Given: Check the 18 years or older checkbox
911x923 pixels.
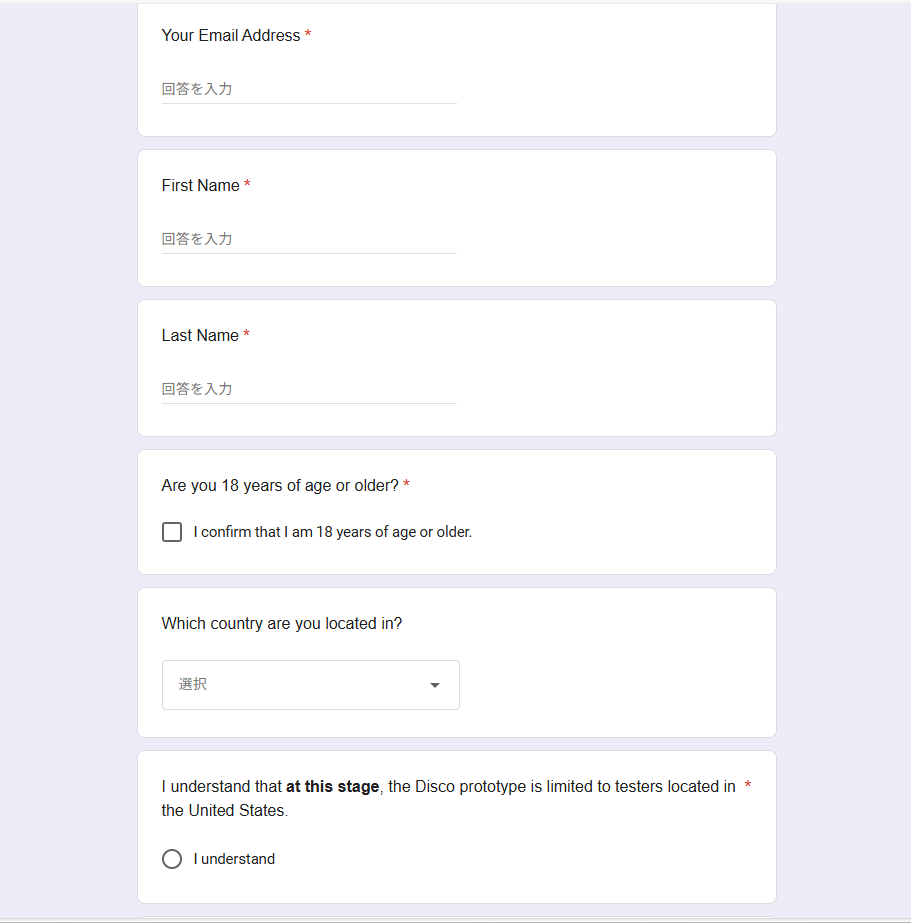Looking at the screenshot, I should (172, 532).
